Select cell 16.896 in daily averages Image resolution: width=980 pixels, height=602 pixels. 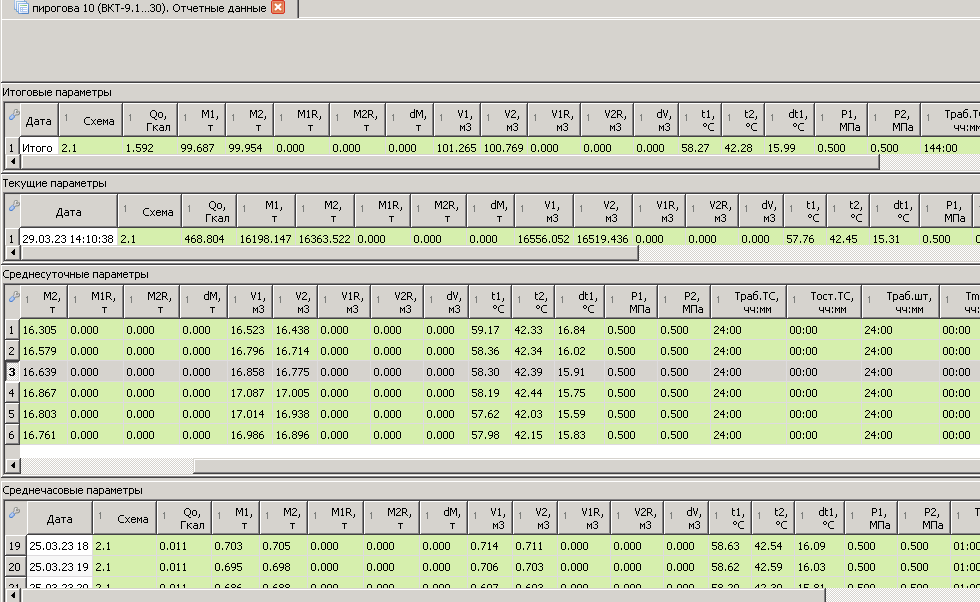coord(295,435)
